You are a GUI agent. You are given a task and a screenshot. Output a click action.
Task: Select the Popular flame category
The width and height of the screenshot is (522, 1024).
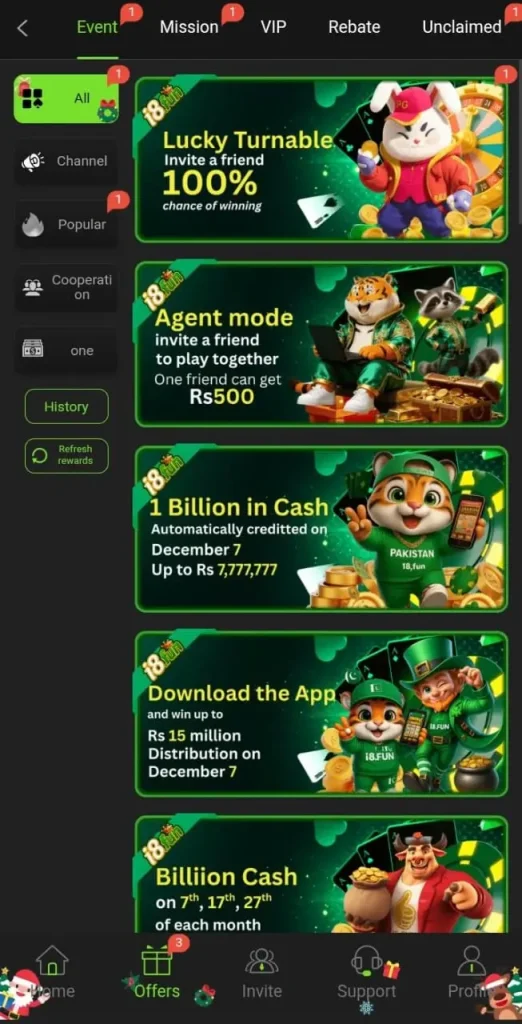[66, 225]
